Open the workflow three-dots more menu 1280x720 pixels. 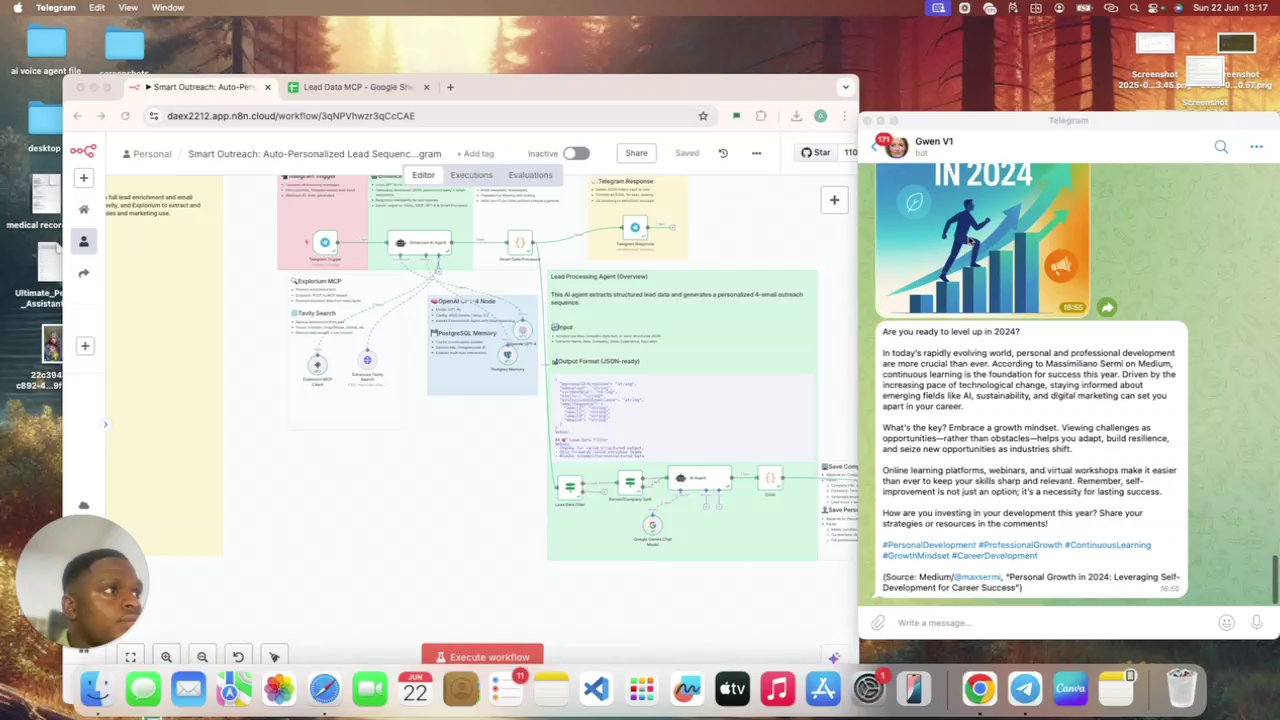pos(756,153)
